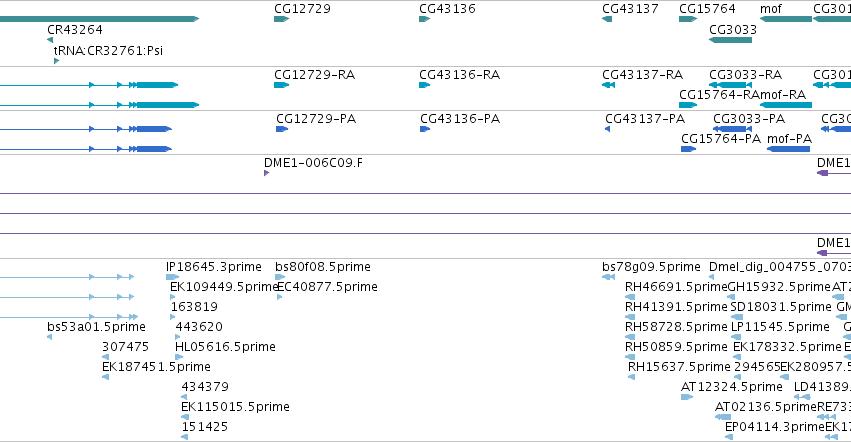
Task: Click the AT12324.5prime EST glyph
Action: [687, 397]
